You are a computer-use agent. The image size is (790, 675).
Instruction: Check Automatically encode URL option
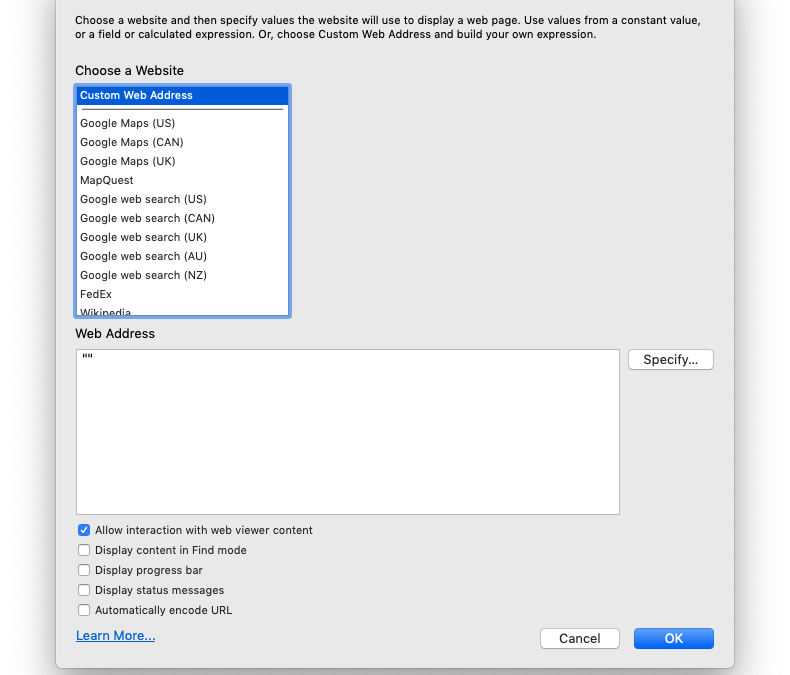tap(84, 611)
